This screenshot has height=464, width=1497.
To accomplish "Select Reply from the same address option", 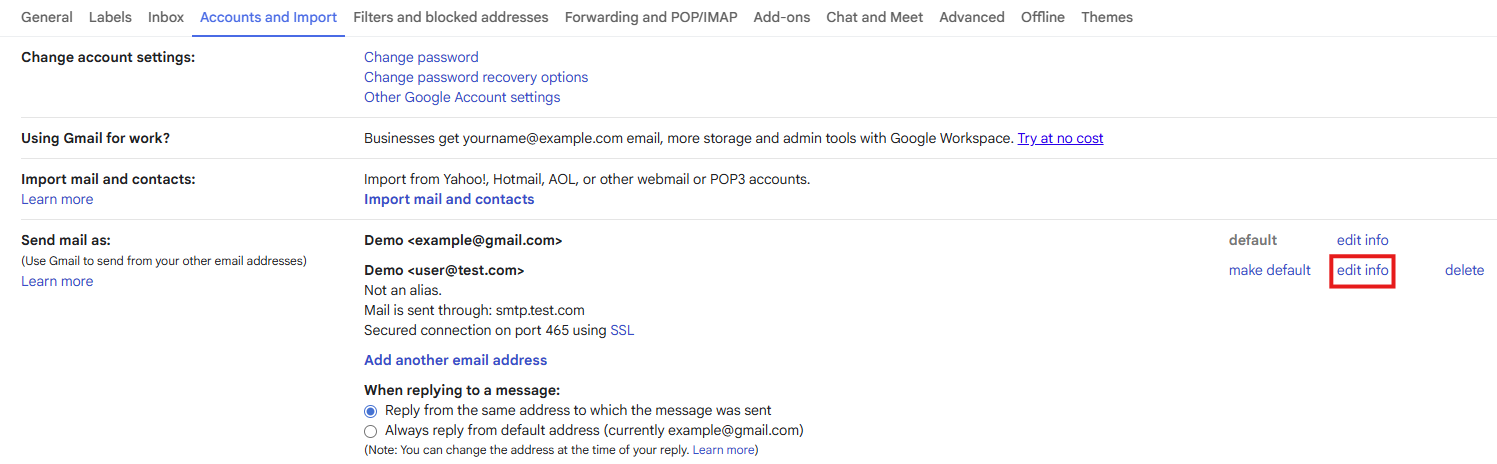I will click(371, 411).
